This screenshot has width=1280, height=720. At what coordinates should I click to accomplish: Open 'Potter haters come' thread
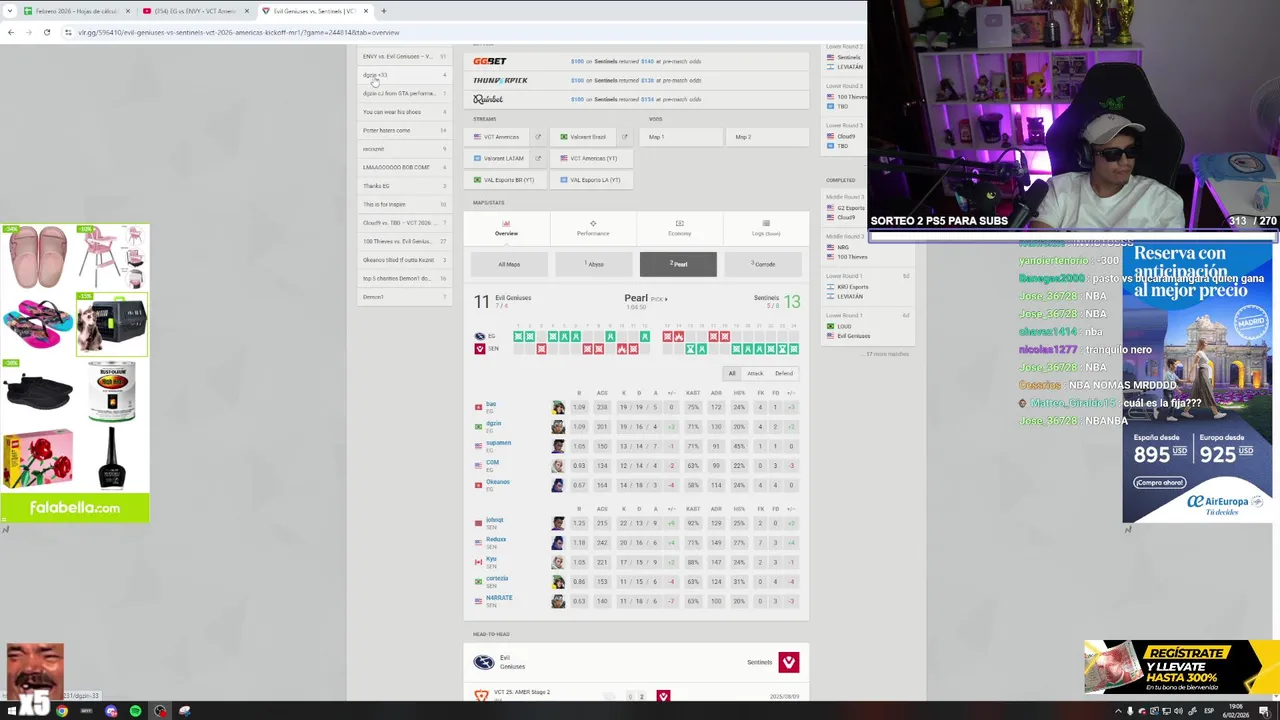[x=405, y=130]
